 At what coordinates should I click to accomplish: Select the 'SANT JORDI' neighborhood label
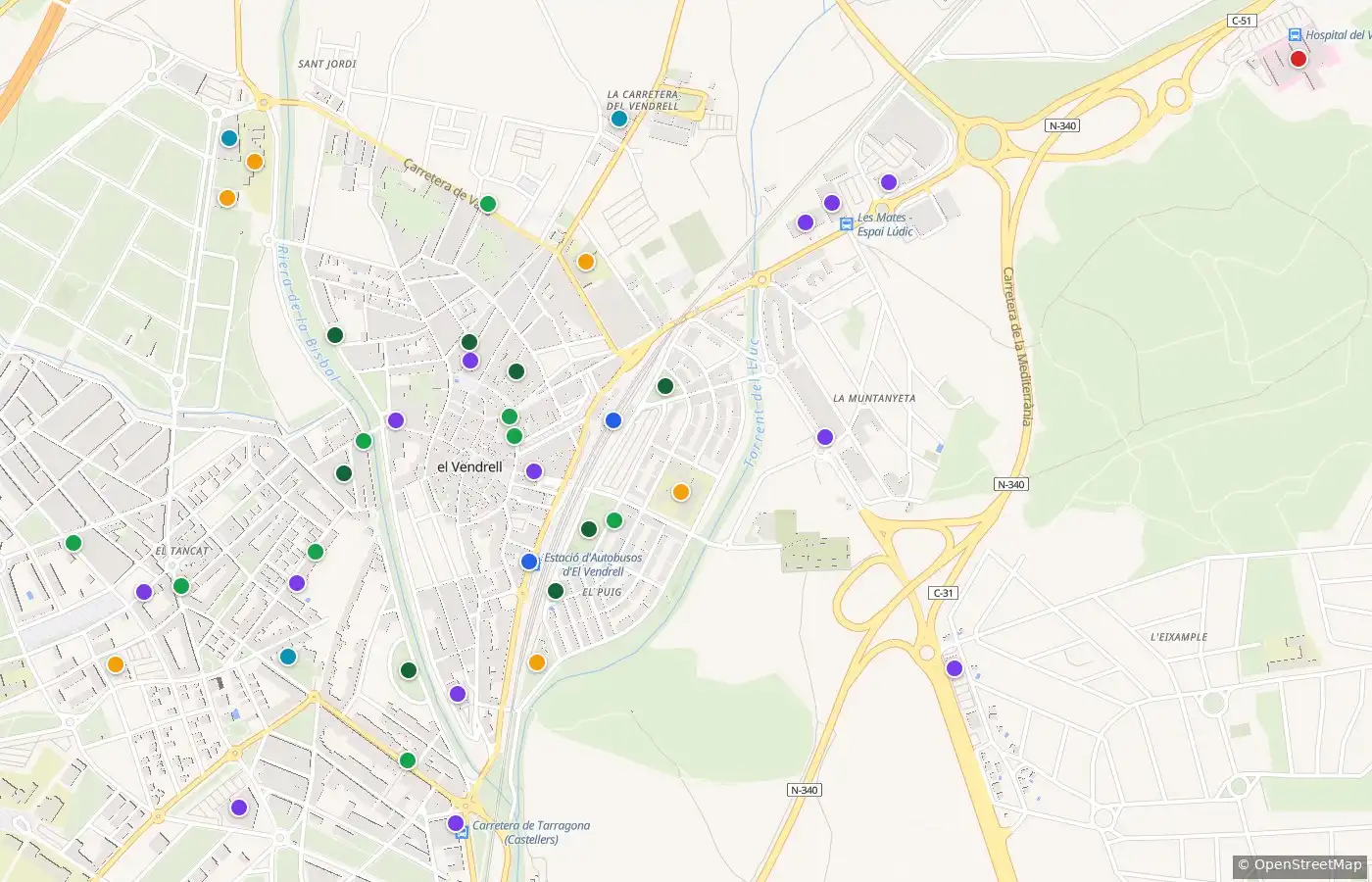point(327,64)
